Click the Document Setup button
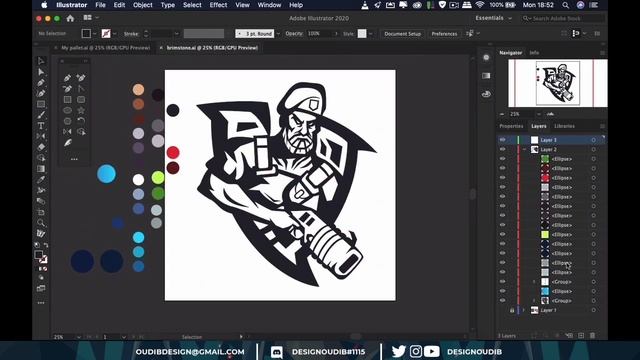Viewport: 640px width, 360px height. coord(402,34)
